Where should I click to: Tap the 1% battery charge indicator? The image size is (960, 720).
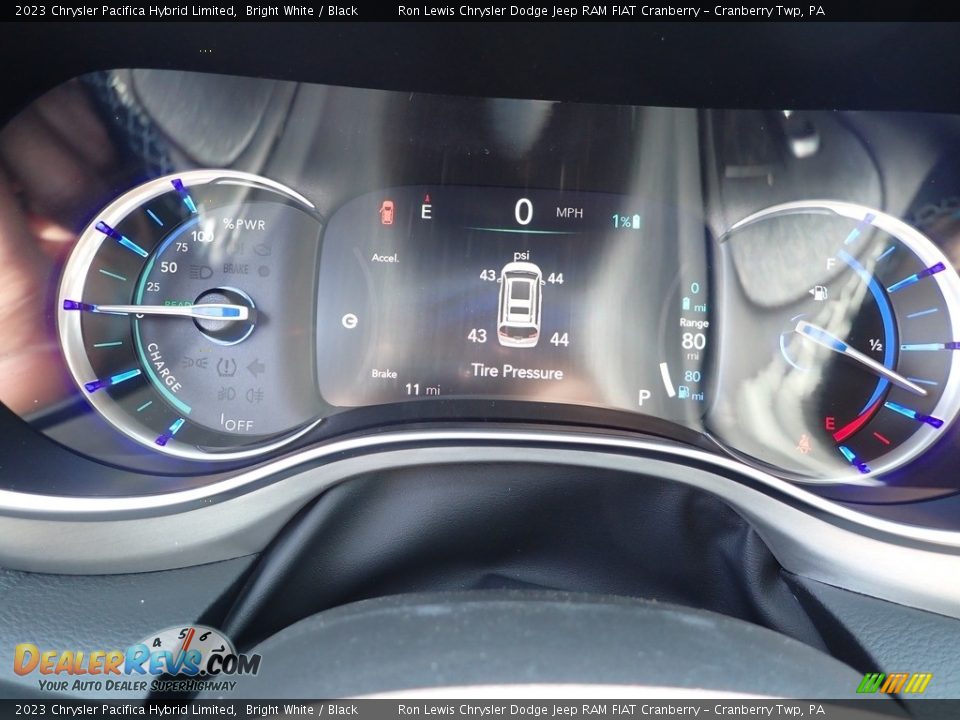tap(626, 221)
